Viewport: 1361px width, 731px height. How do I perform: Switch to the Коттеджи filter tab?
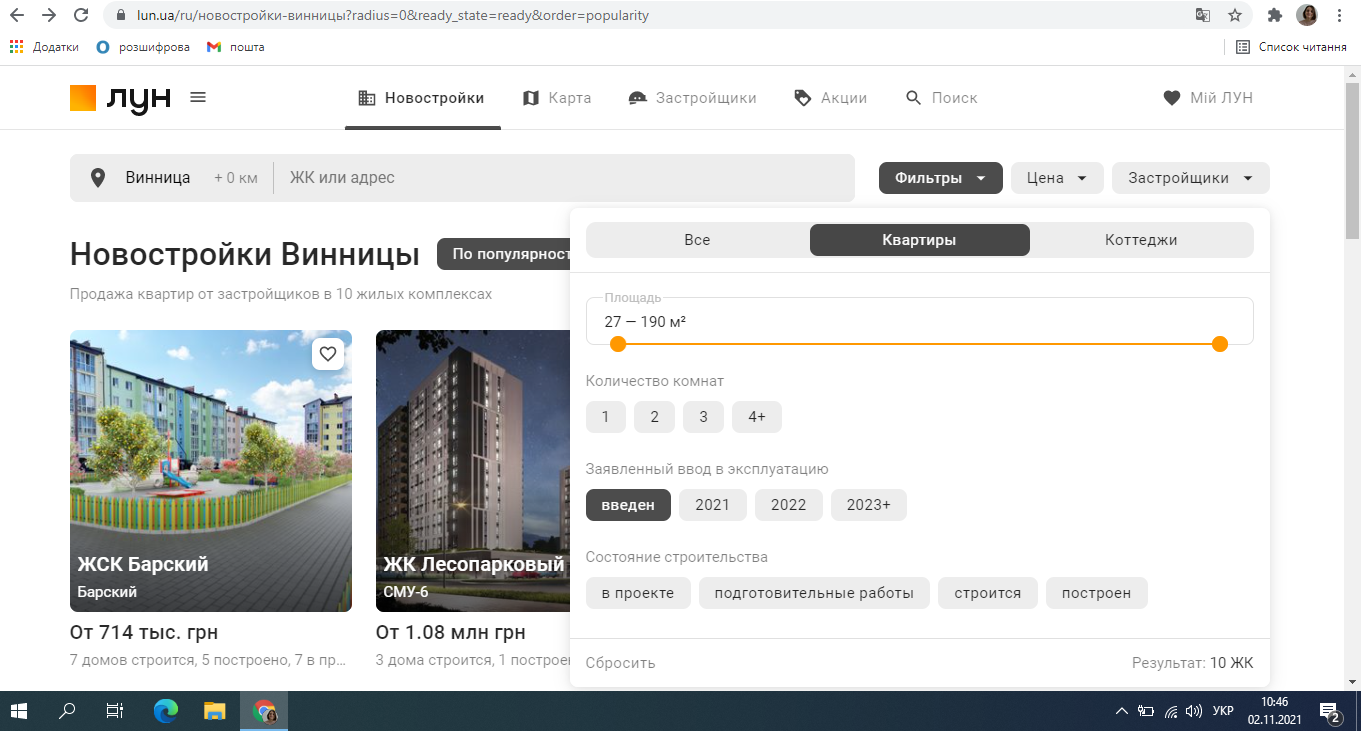click(1141, 240)
